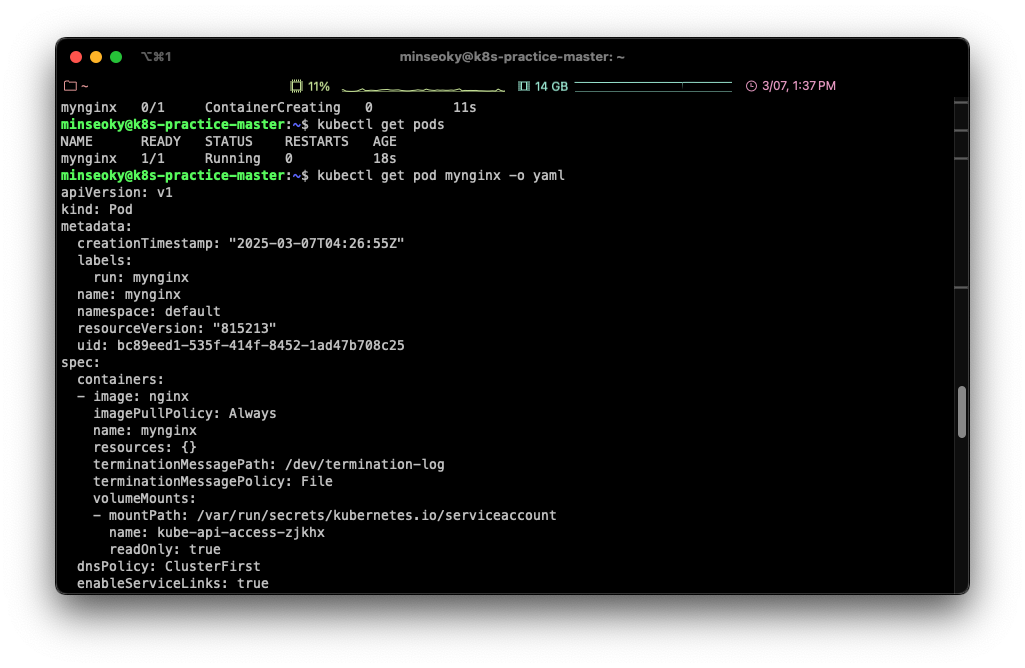
Task: Minimize the terminal using yellow button
Action: coord(96,57)
